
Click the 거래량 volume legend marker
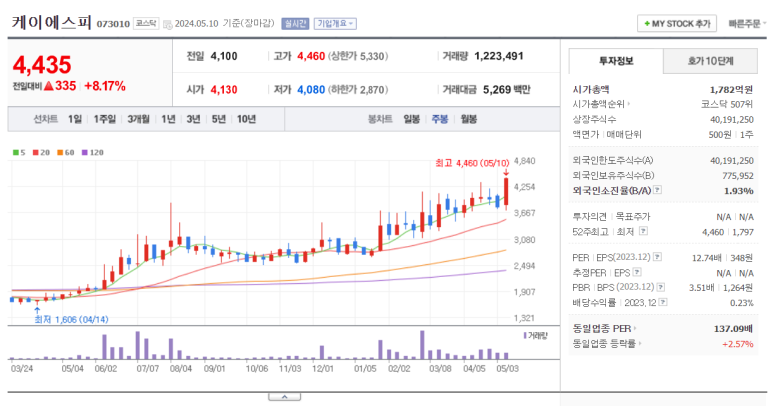pos(535,336)
